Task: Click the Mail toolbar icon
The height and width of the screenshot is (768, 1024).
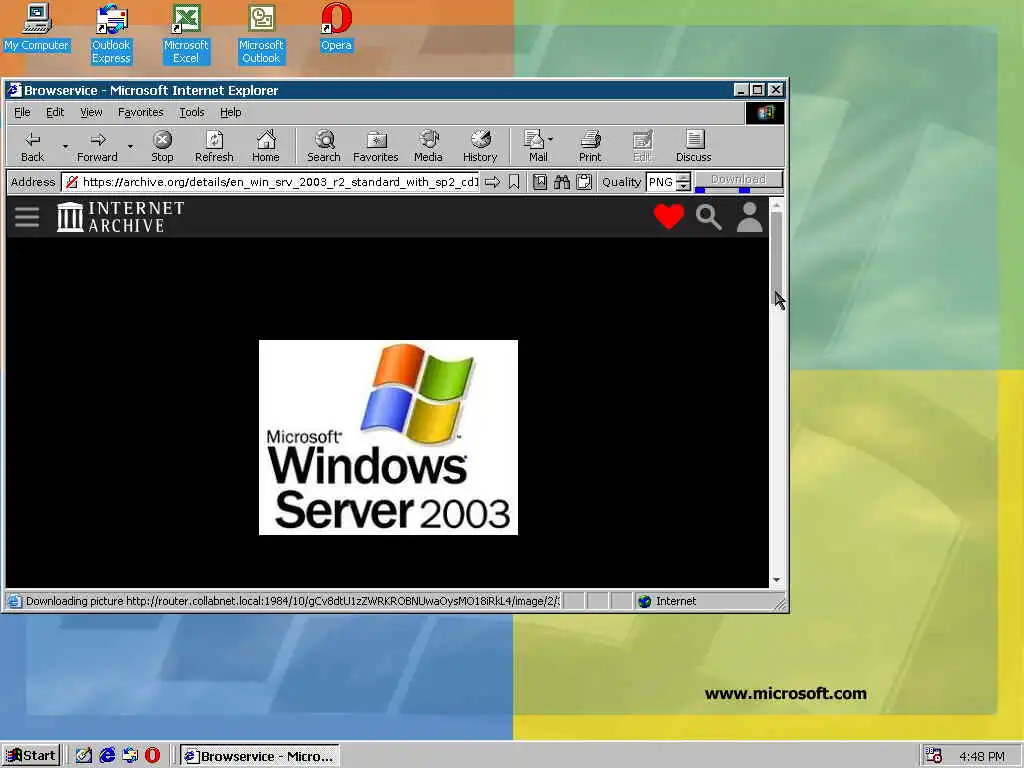Action: coord(536,146)
